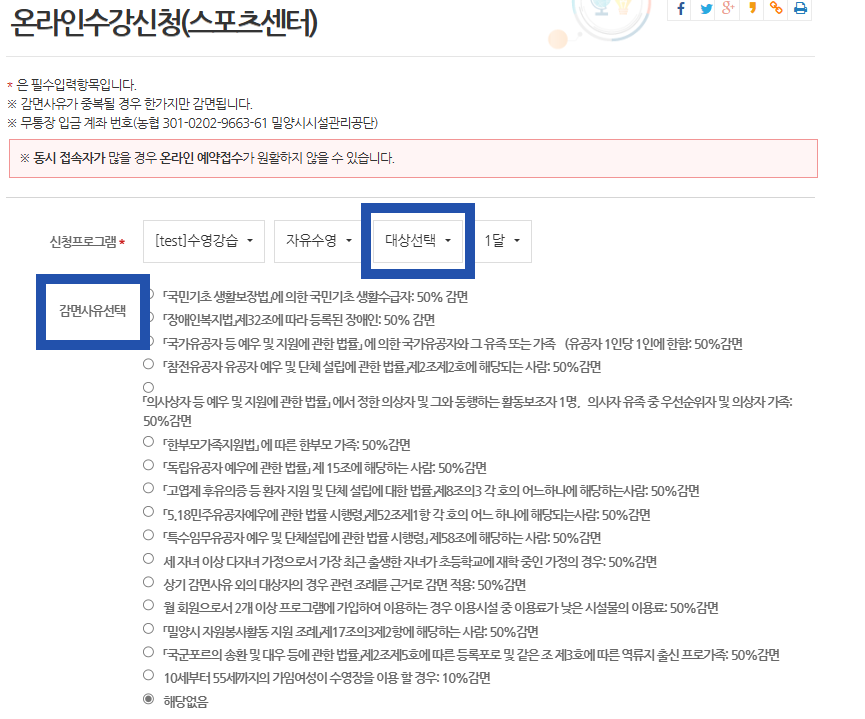Viewport: 865px width, 719px height.
Task: Select 참전유공자 제2조제2호 50%감면 radio option
Action: 148,364
